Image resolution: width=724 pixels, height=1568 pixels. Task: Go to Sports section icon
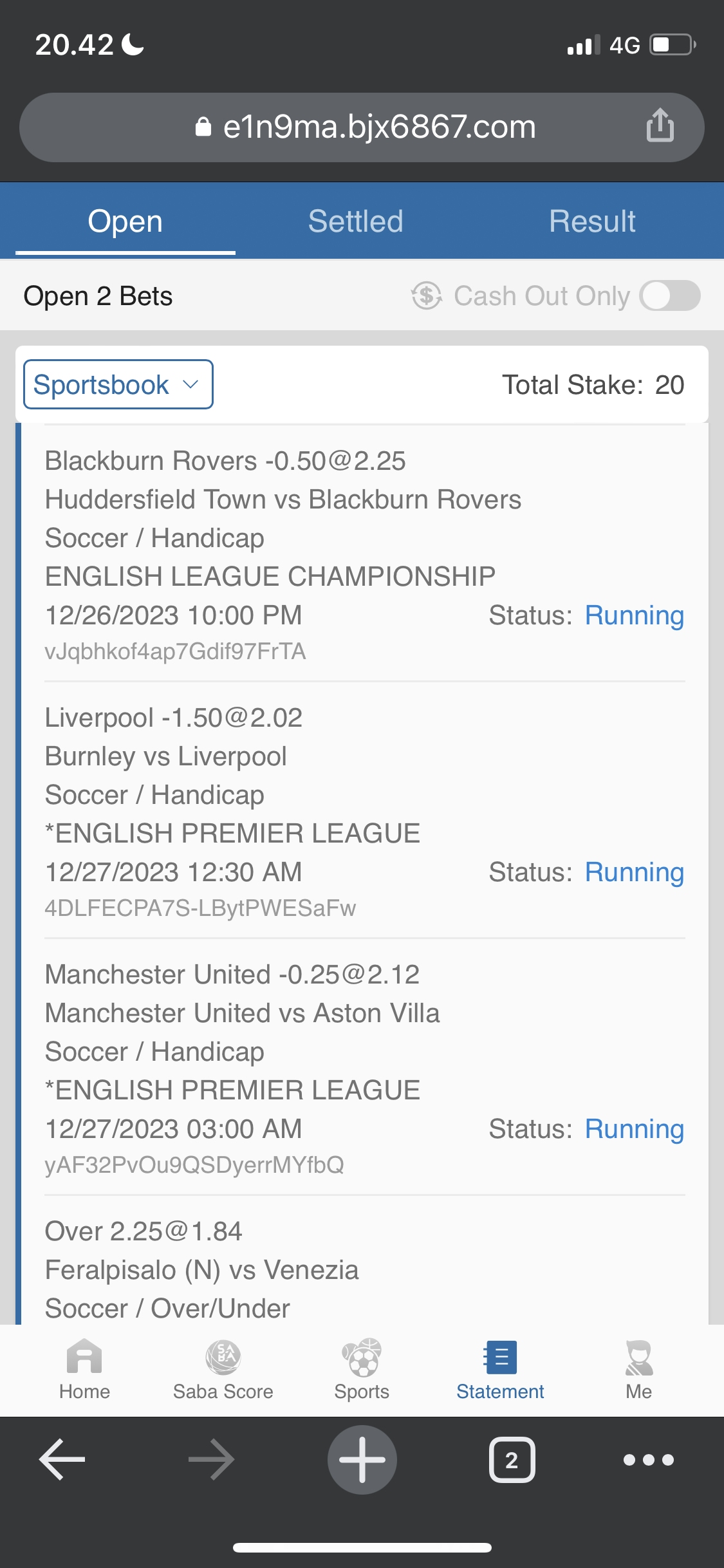362,1356
